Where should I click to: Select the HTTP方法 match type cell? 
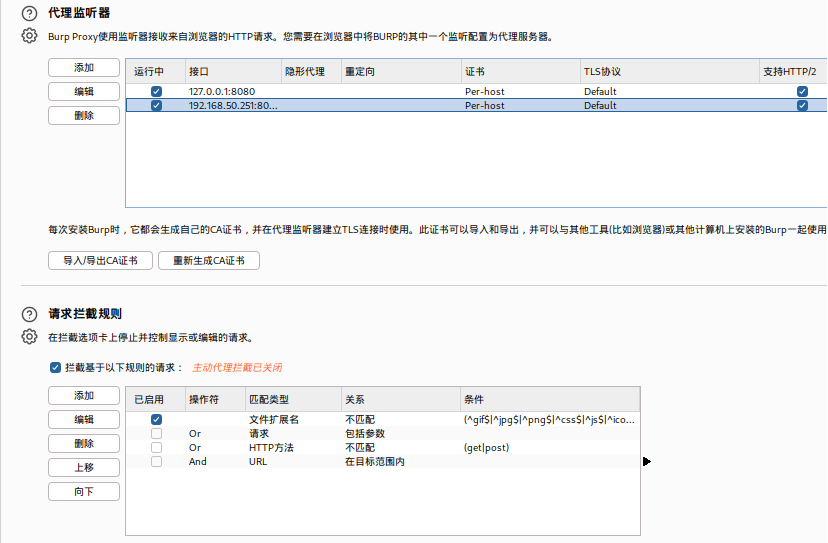coord(293,447)
